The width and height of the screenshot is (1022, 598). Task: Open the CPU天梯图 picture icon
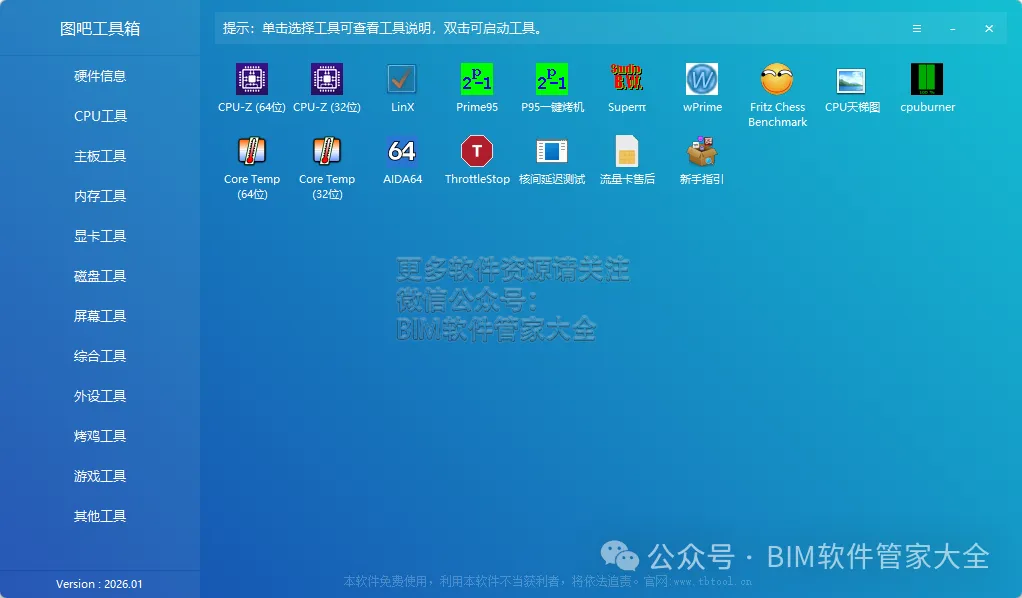click(x=852, y=81)
